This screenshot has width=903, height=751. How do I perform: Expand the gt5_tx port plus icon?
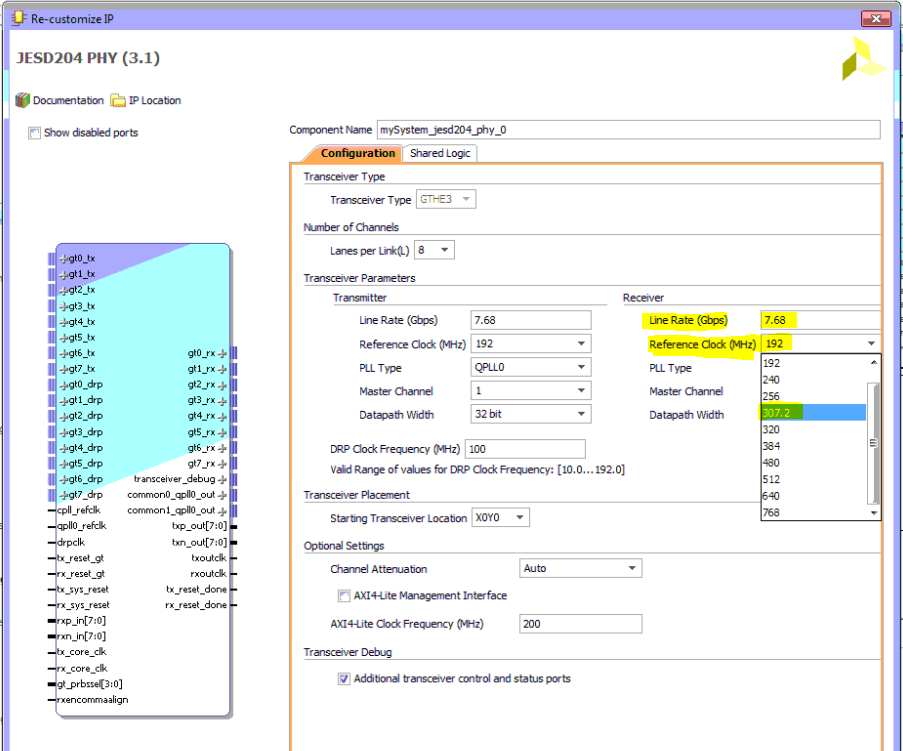pyautogui.click(x=63, y=337)
